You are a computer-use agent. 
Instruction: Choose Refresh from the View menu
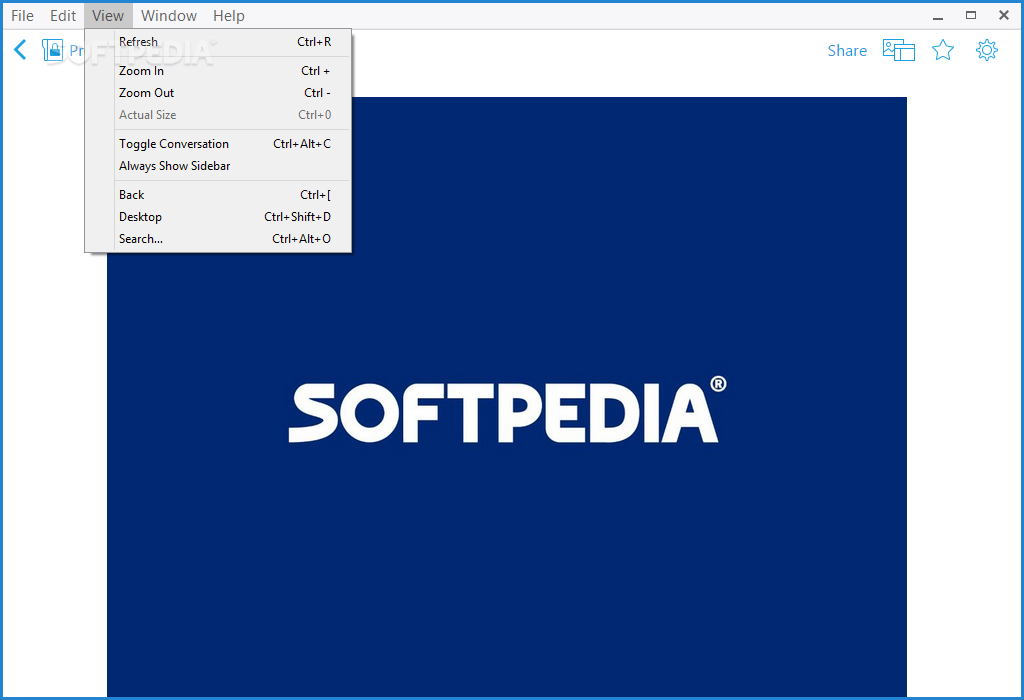(x=218, y=42)
